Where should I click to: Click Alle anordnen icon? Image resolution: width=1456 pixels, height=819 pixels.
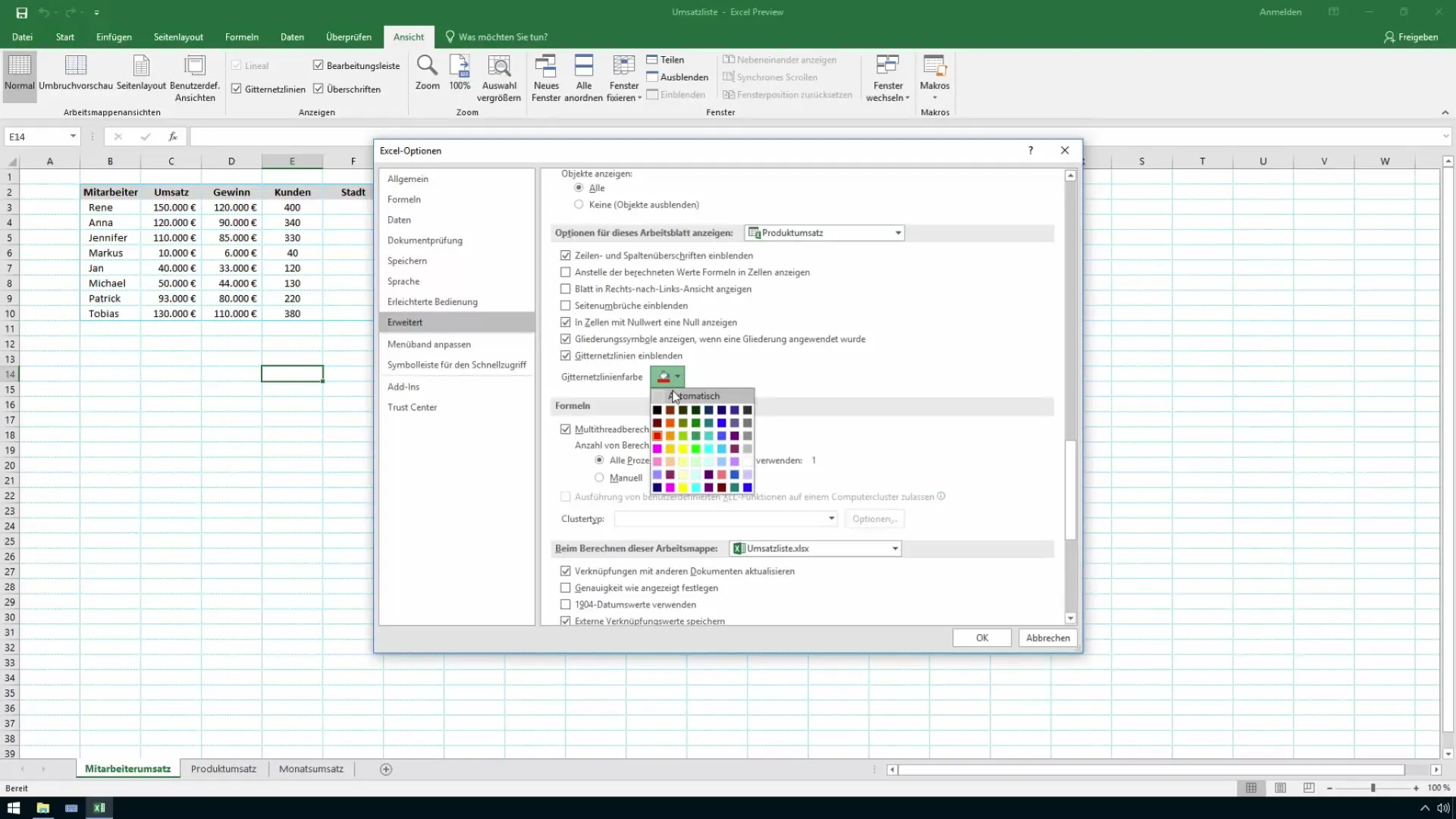click(x=583, y=67)
